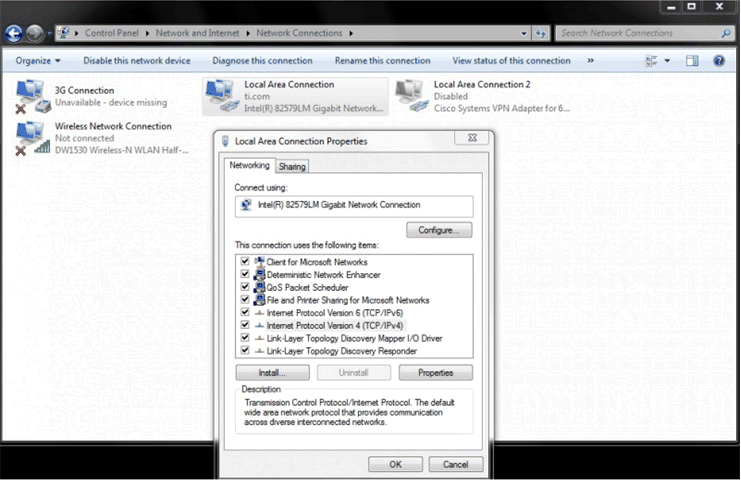The image size is (741, 480).
Task: Uncheck Client for Microsoft Networks
Action: tap(245, 262)
